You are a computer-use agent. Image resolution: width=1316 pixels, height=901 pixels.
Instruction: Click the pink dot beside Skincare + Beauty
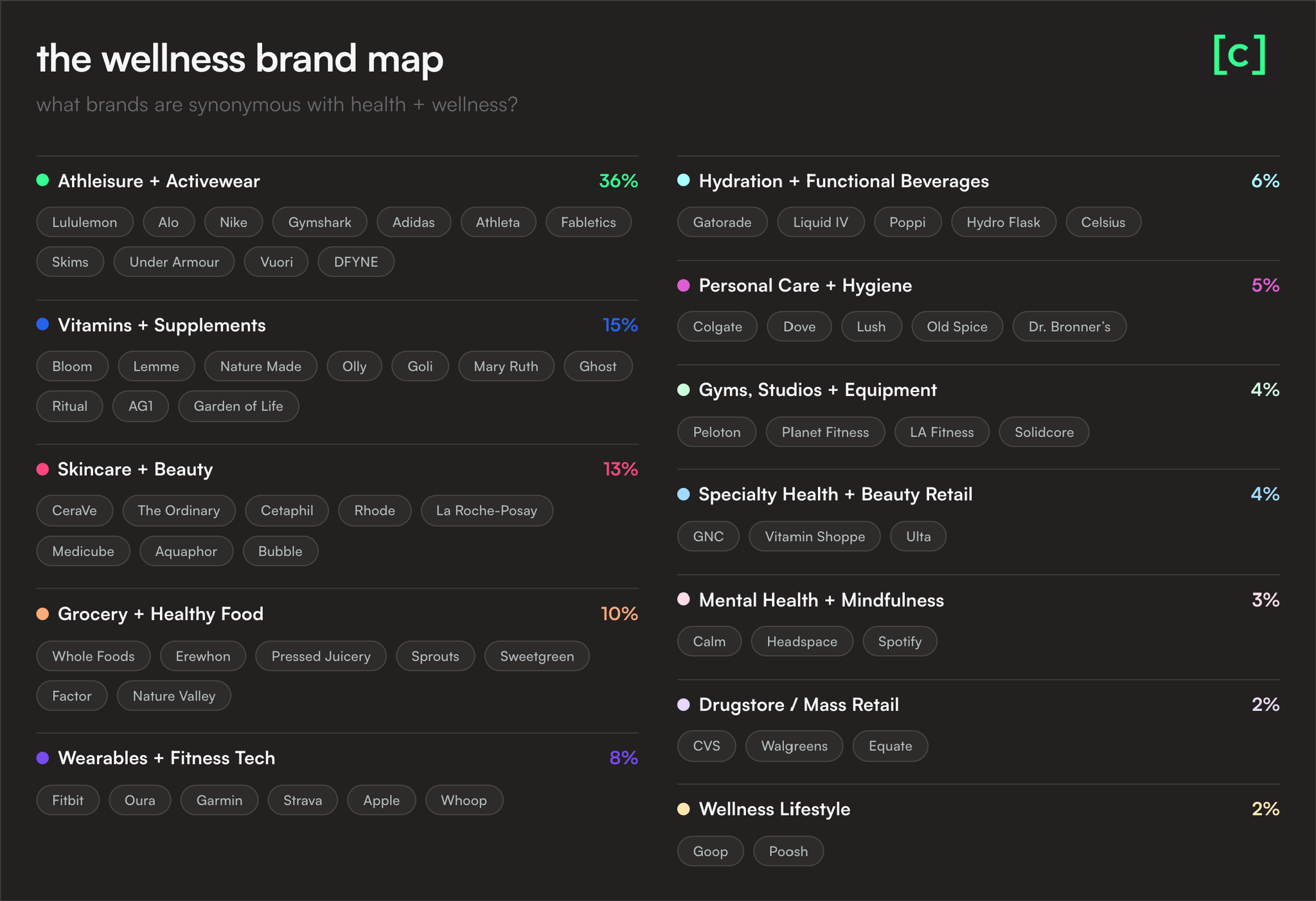click(42, 469)
